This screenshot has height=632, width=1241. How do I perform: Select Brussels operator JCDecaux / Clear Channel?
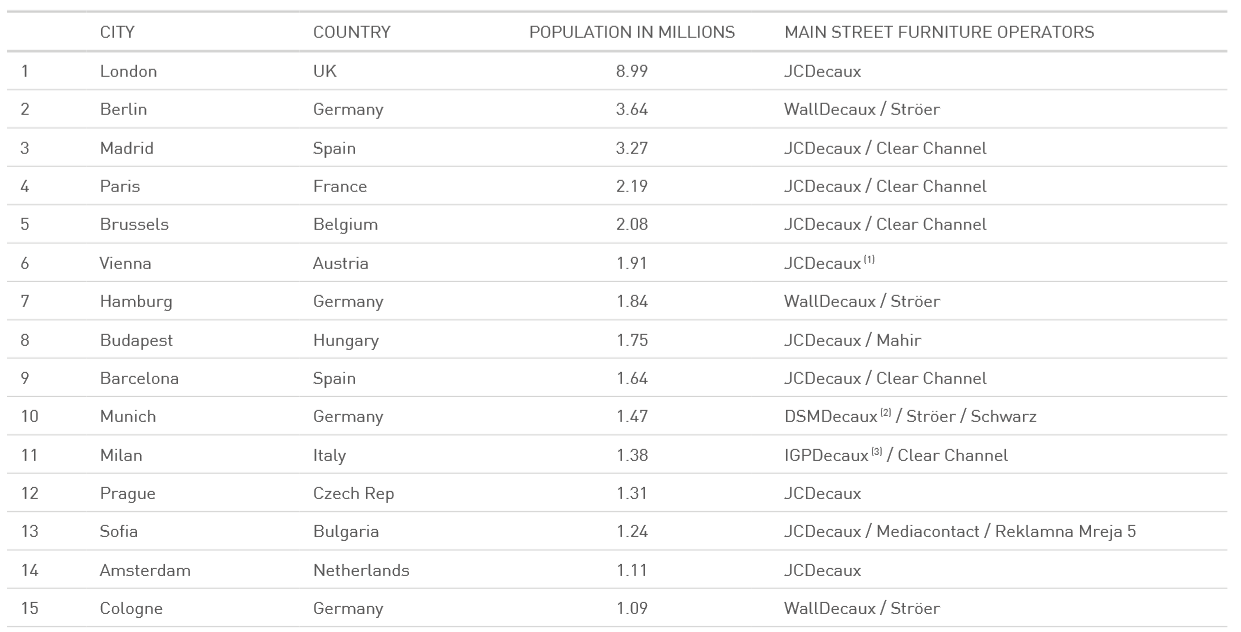tap(885, 224)
